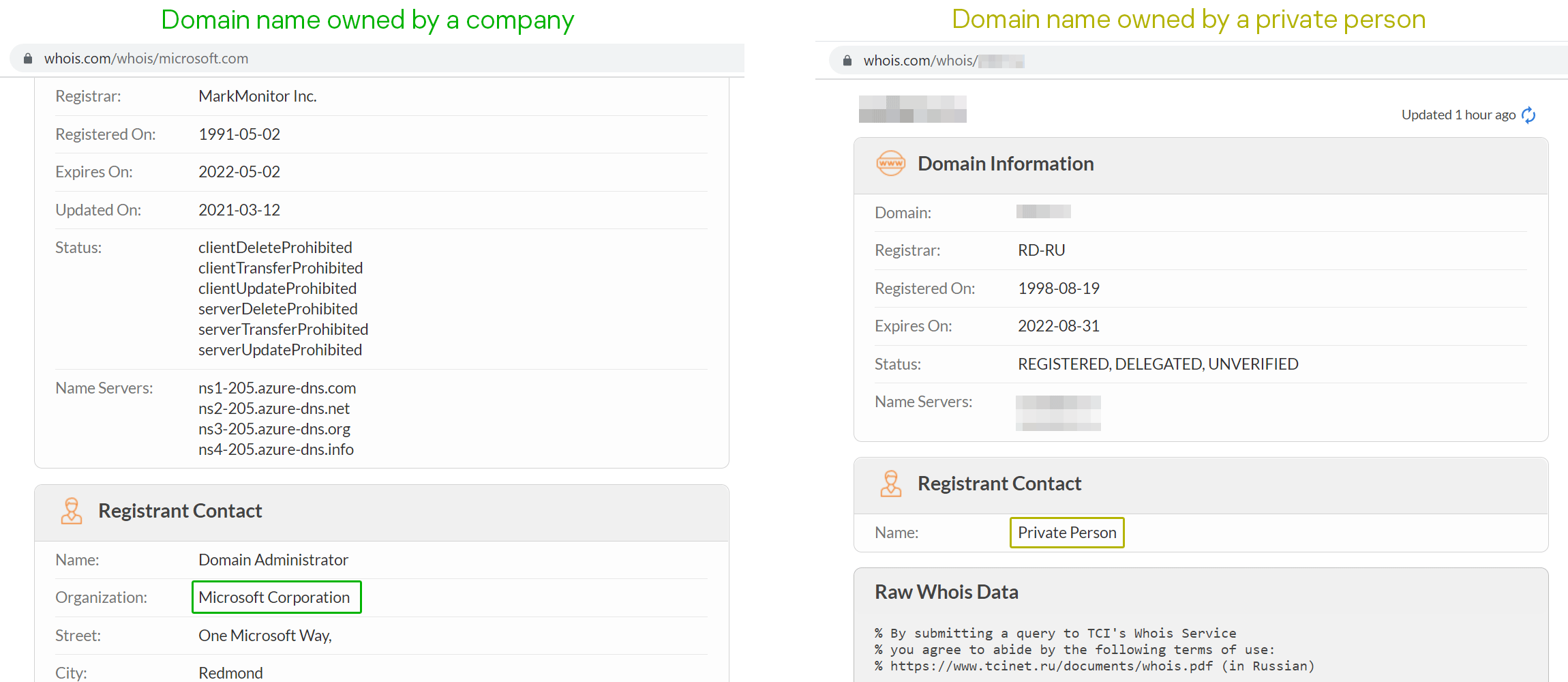Image resolution: width=1568 pixels, height=682 pixels.
Task: Click the expiry date 2022-08-31
Action: coord(1059,326)
